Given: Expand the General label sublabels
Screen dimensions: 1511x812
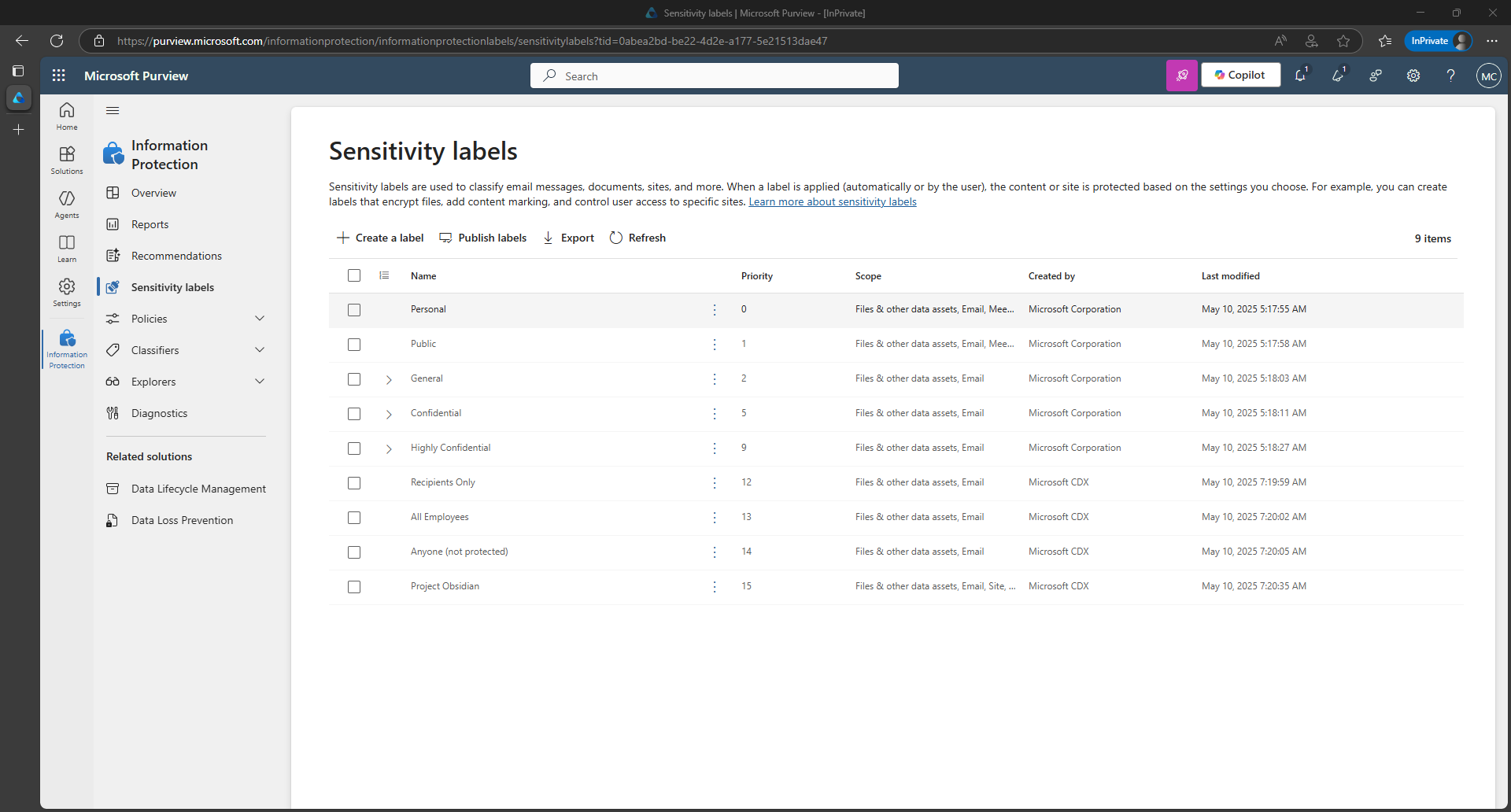Looking at the screenshot, I should click(x=389, y=380).
